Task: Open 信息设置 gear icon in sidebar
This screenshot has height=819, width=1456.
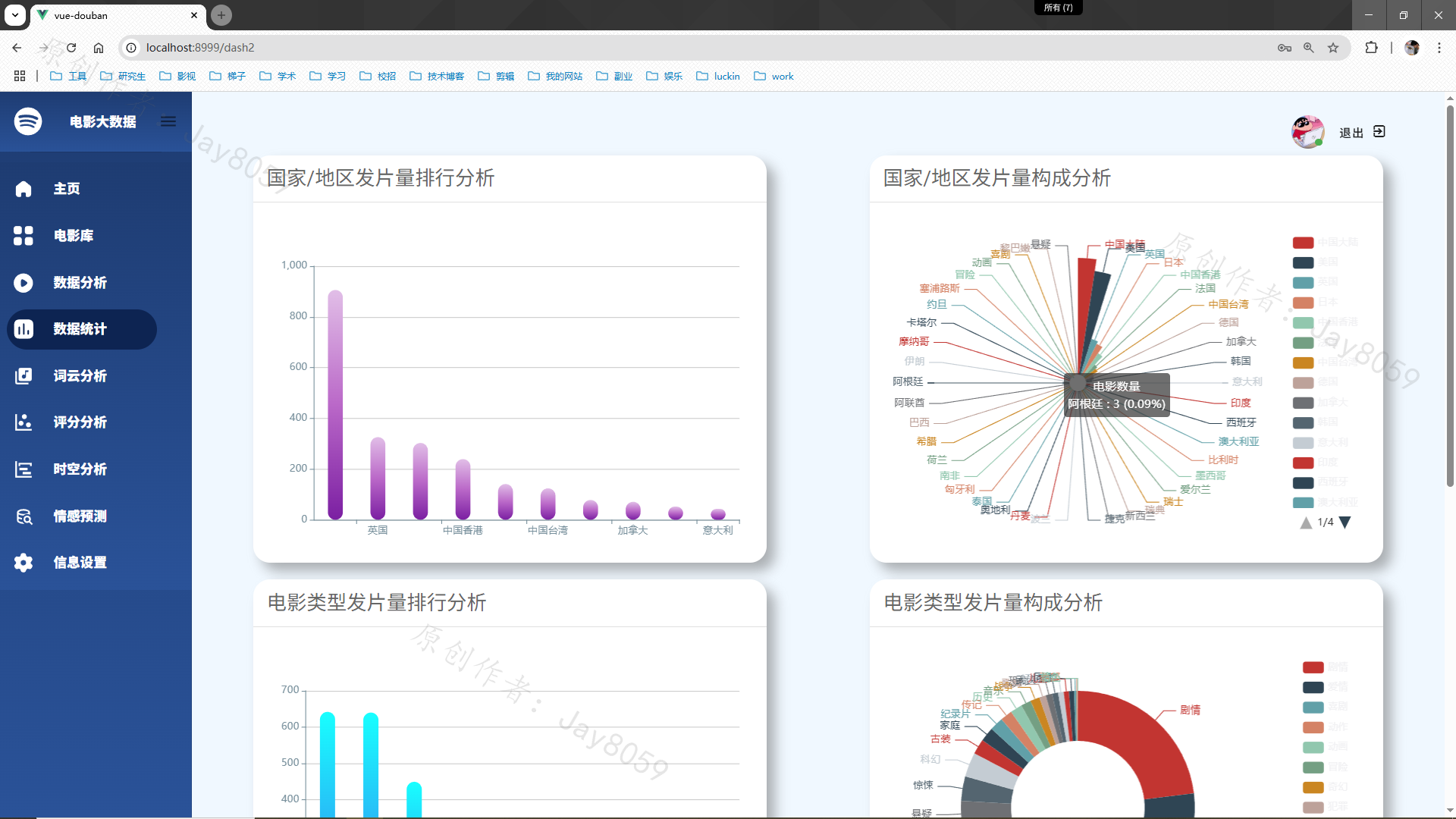Action: pyautogui.click(x=24, y=563)
